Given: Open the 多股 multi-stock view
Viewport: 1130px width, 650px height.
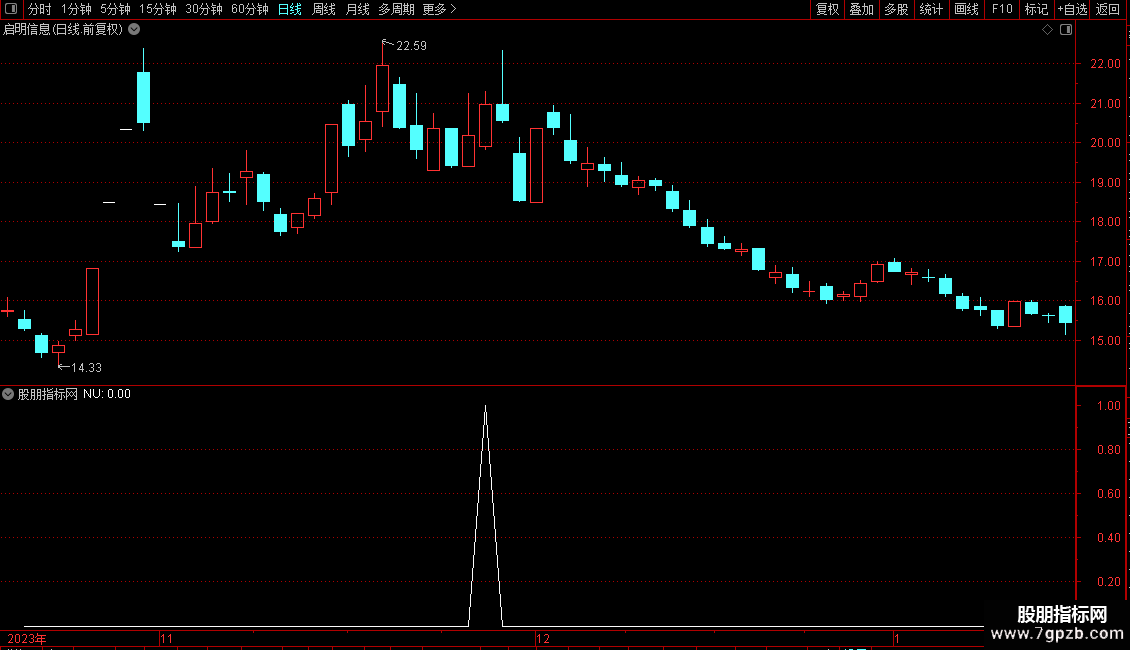Looking at the screenshot, I should 896,9.
